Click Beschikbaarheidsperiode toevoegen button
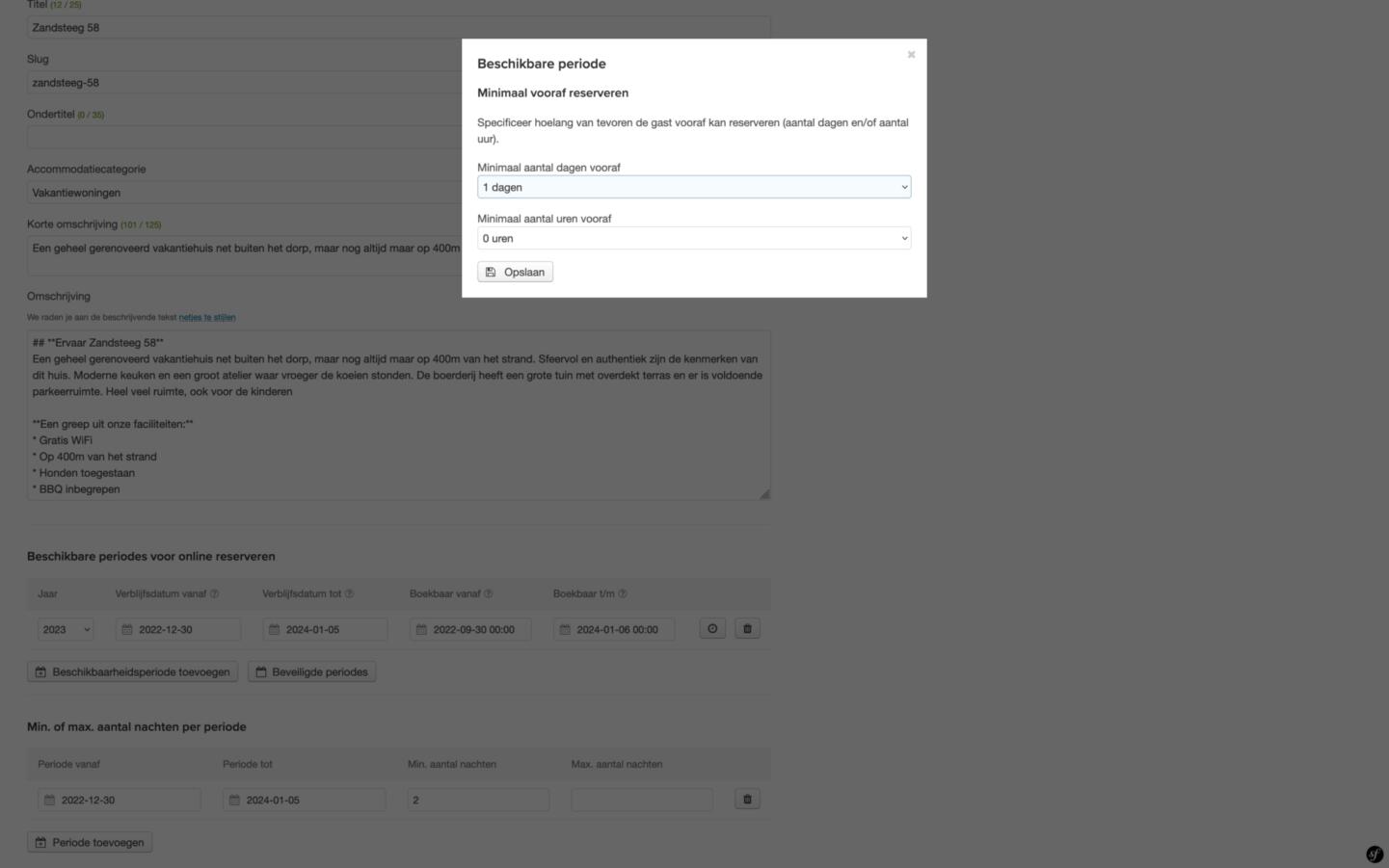Image resolution: width=1389 pixels, height=868 pixels. (x=132, y=672)
